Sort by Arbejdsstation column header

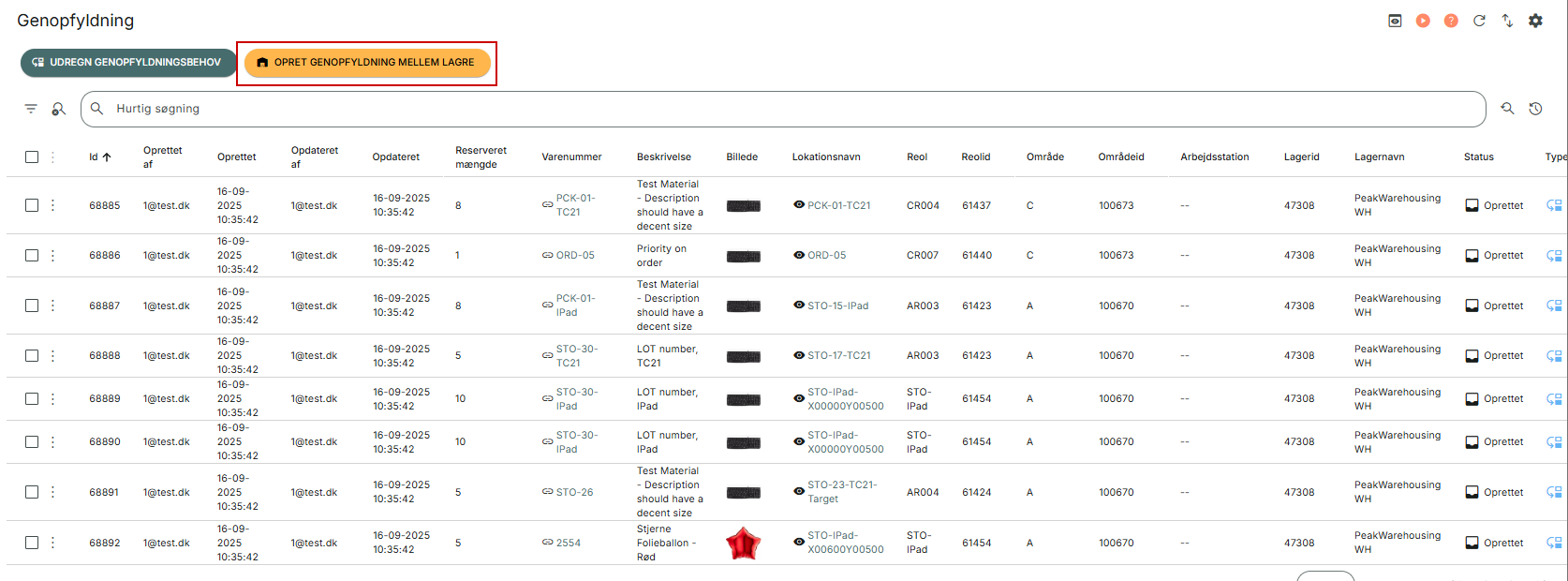[1215, 157]
